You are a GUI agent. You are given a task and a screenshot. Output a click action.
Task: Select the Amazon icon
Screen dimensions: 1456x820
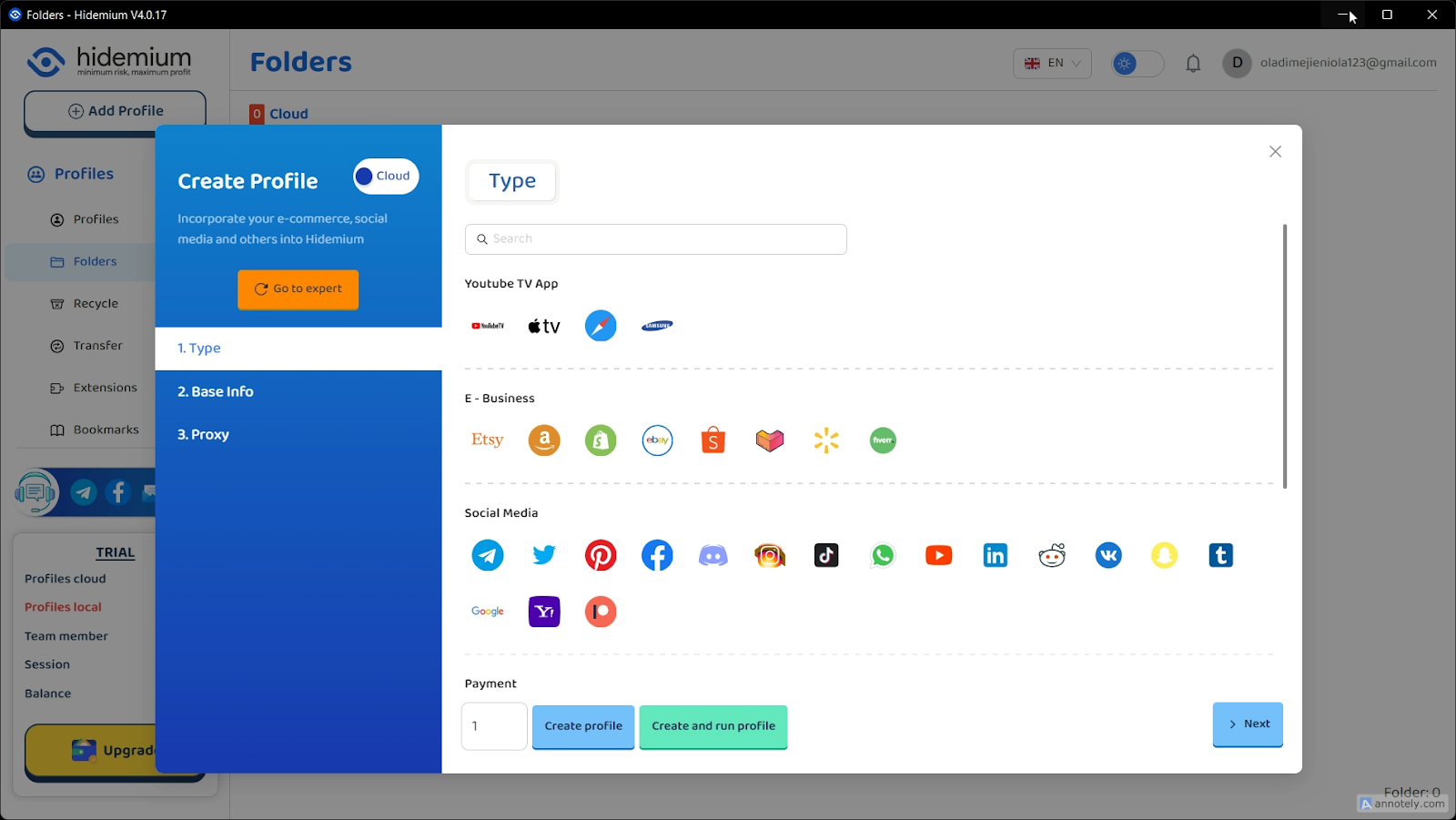coord(544,440)
